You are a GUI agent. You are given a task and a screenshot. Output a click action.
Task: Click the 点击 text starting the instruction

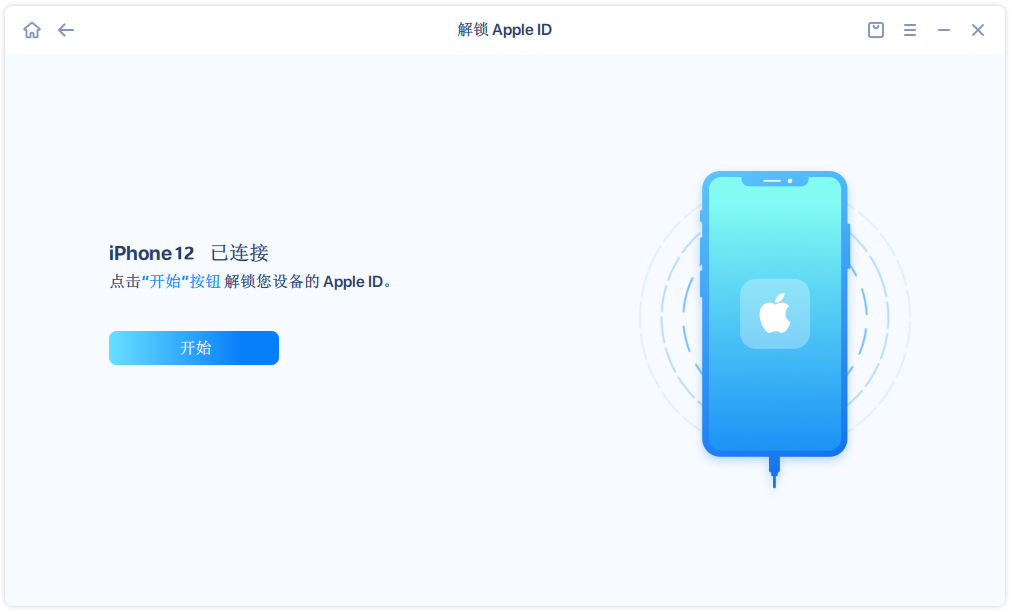click(125, 281)
